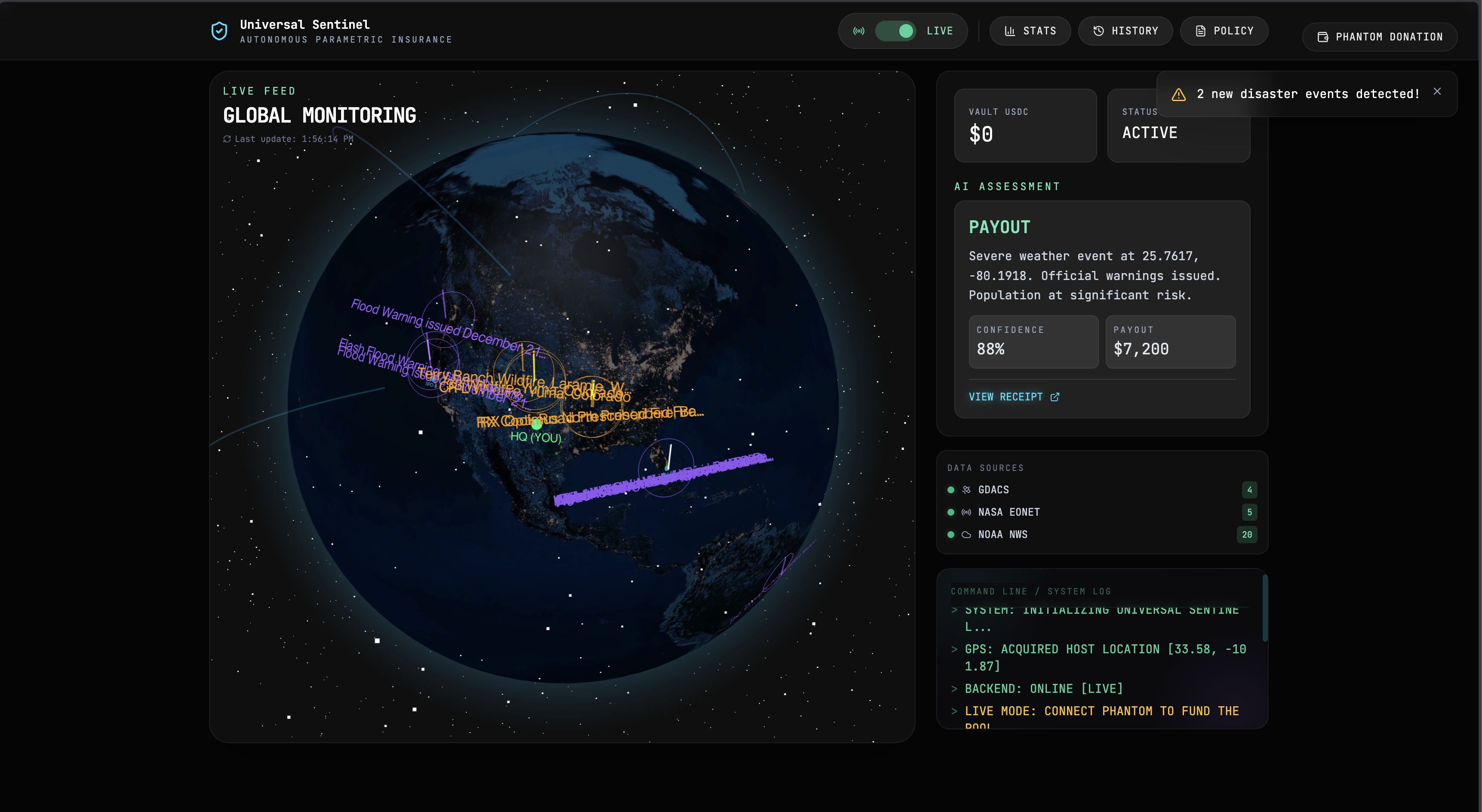Image resolution: width=1482 pixels, height=812 pixels.
Task: Click the system log scrollbar
Action: (x=1264, y=609)
